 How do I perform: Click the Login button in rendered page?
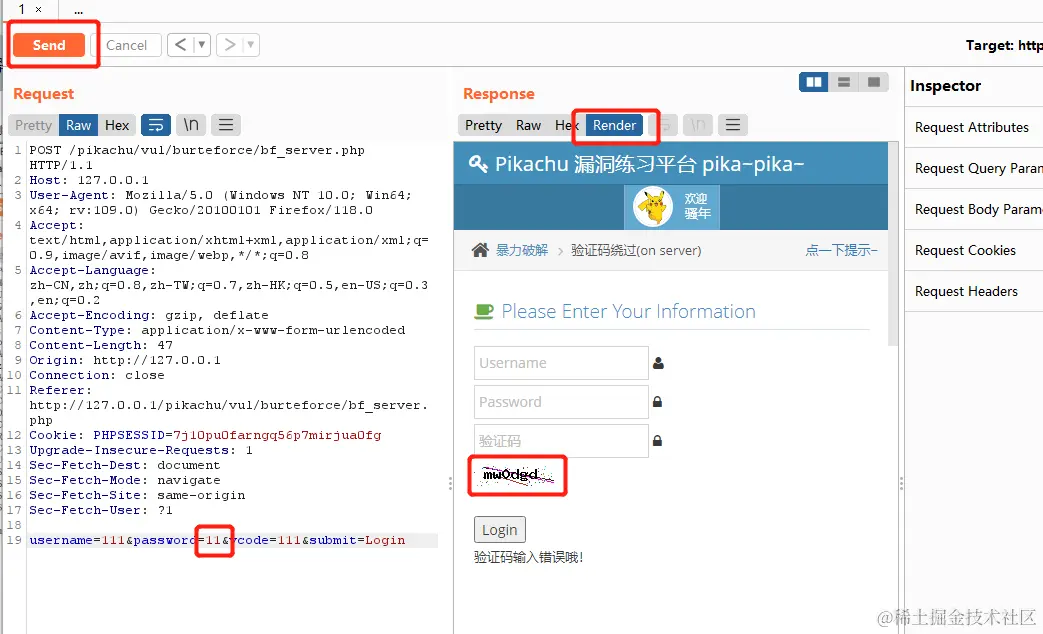click(x=500, y=530)
